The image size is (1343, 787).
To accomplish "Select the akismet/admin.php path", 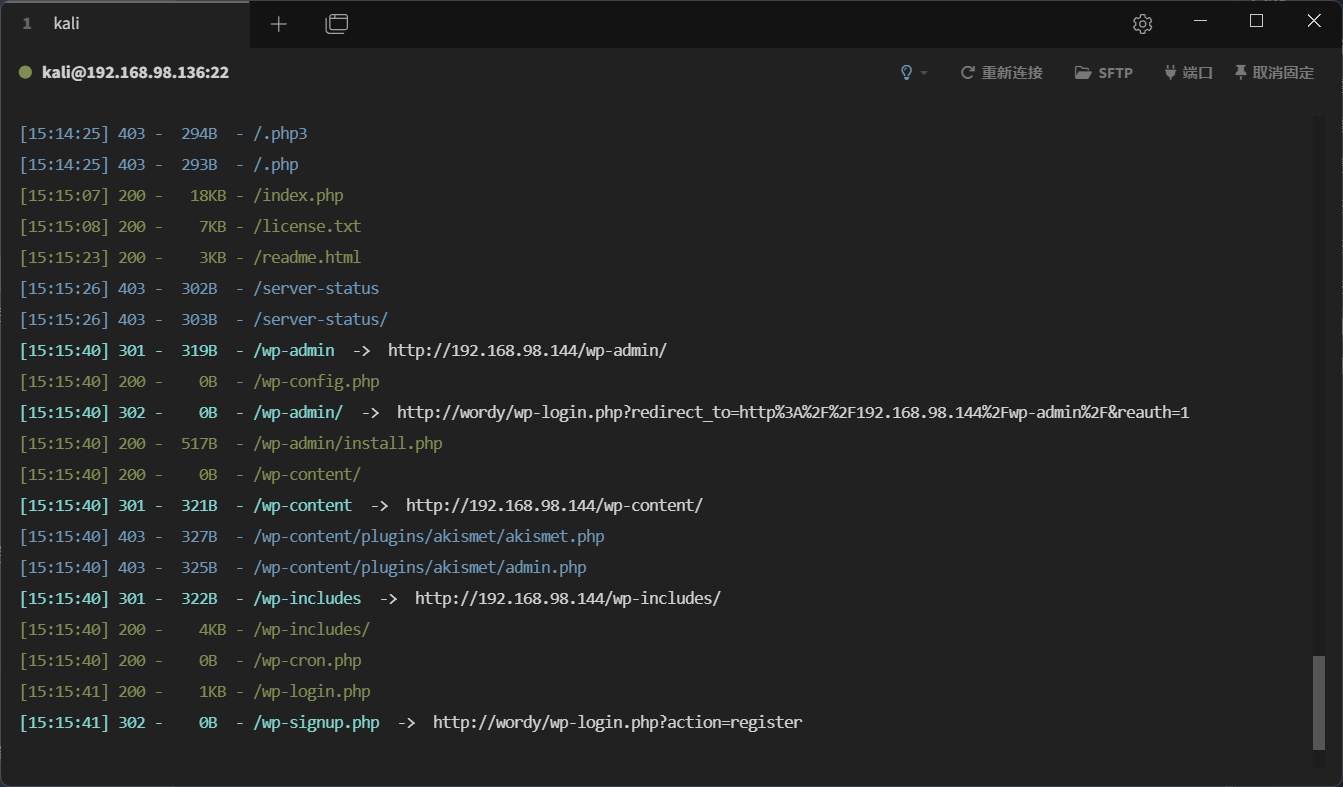I will pos(420,567).
